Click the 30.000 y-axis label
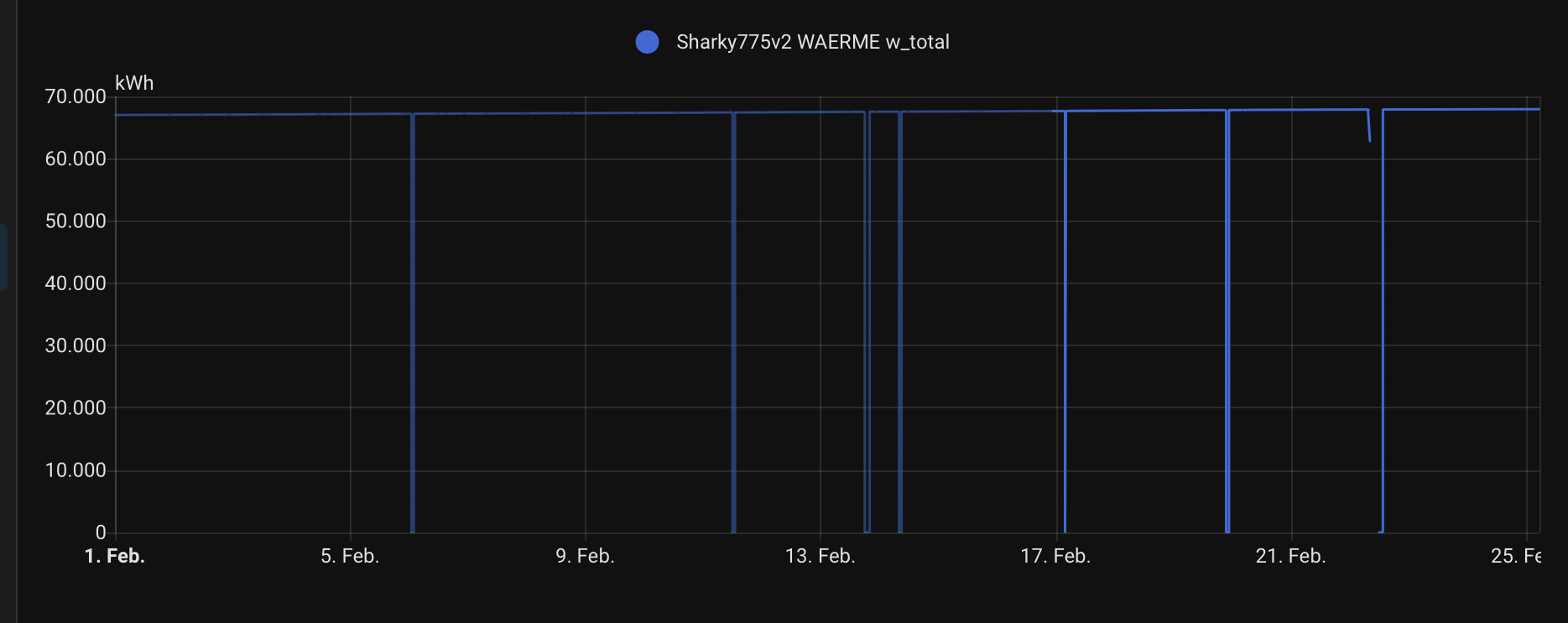Screen dimensions: 1568x623 [76, 345]
